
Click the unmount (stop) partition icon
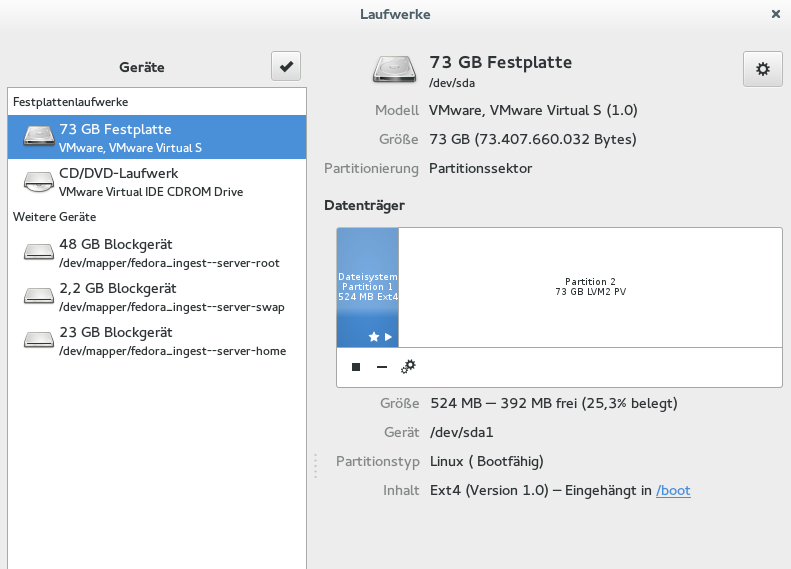tap(356, 367)
